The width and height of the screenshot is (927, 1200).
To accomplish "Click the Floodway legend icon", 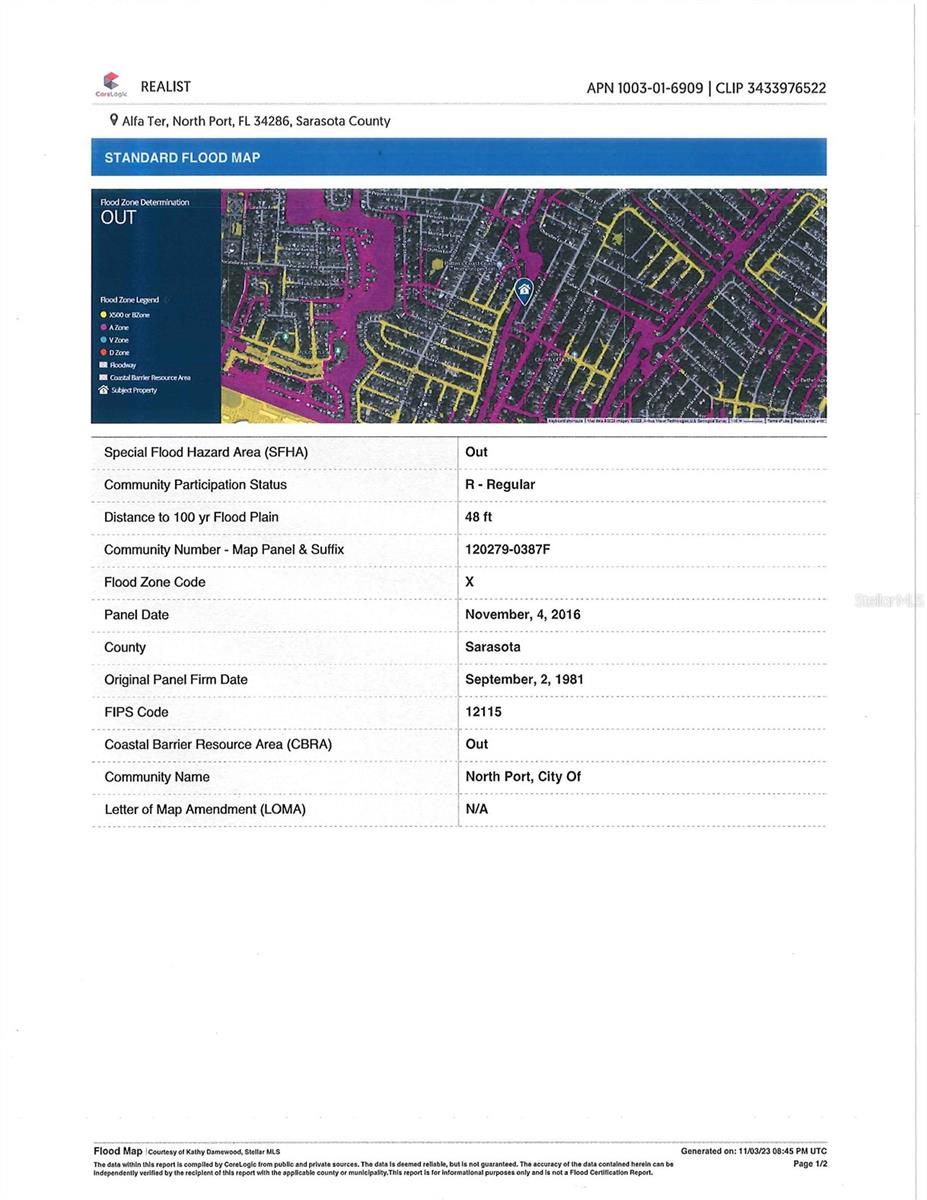I will pyautogui.click(x=103, y=365).
